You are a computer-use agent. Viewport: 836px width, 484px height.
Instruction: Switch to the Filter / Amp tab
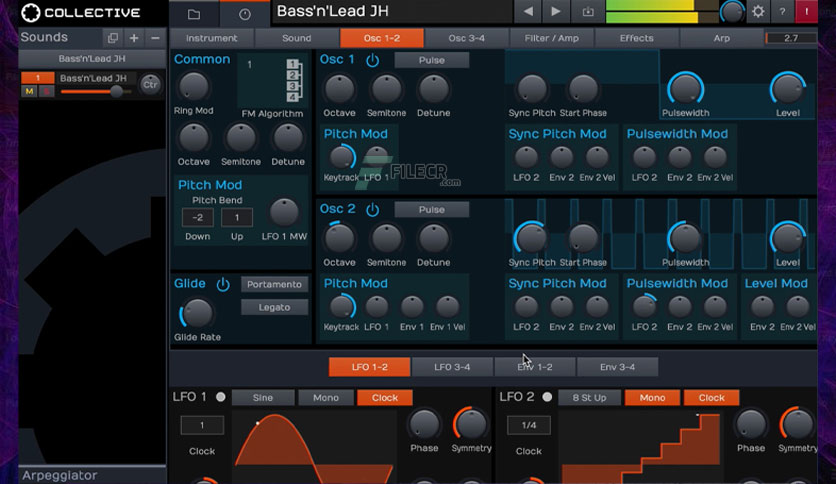coord(551,38)
